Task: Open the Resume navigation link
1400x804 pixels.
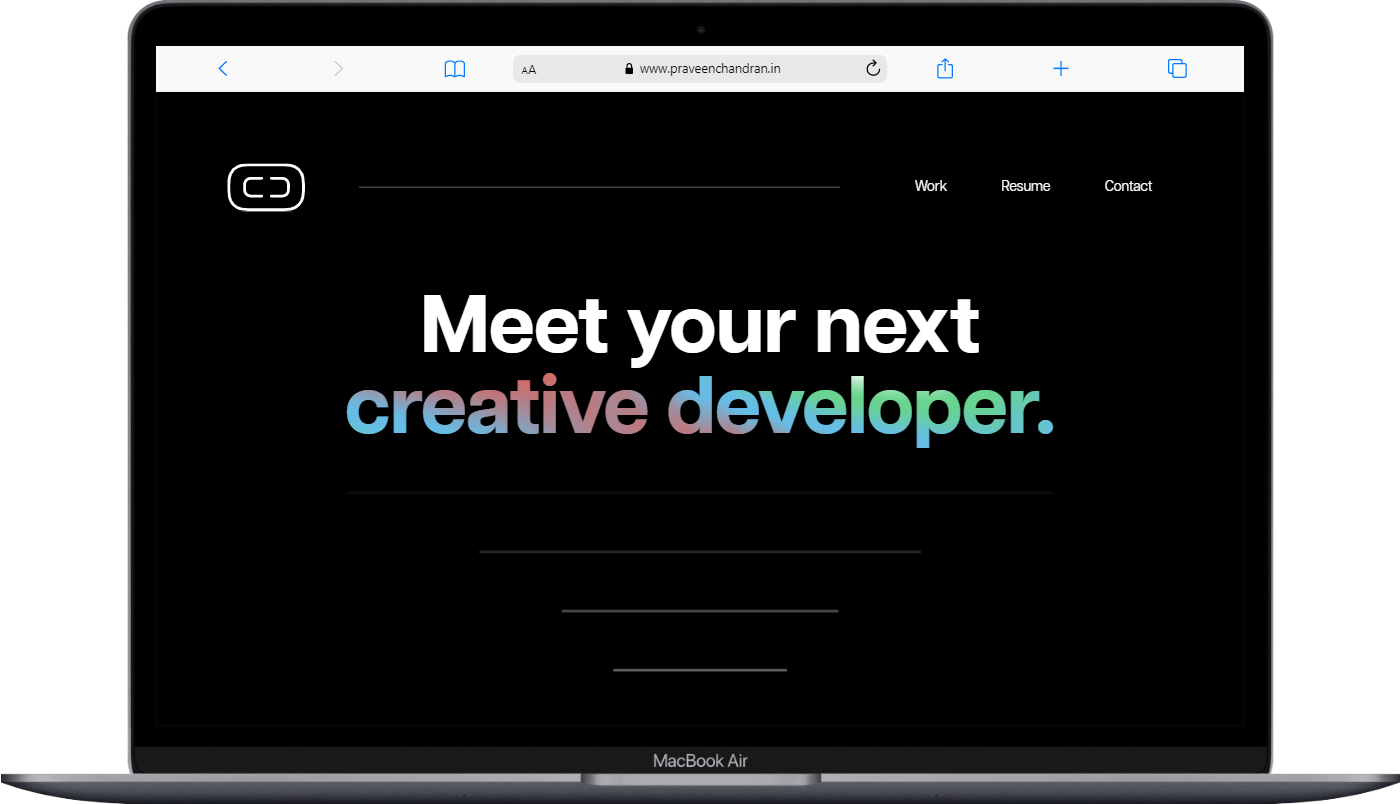Action: pyautogui.click(x=1025, y=186)
